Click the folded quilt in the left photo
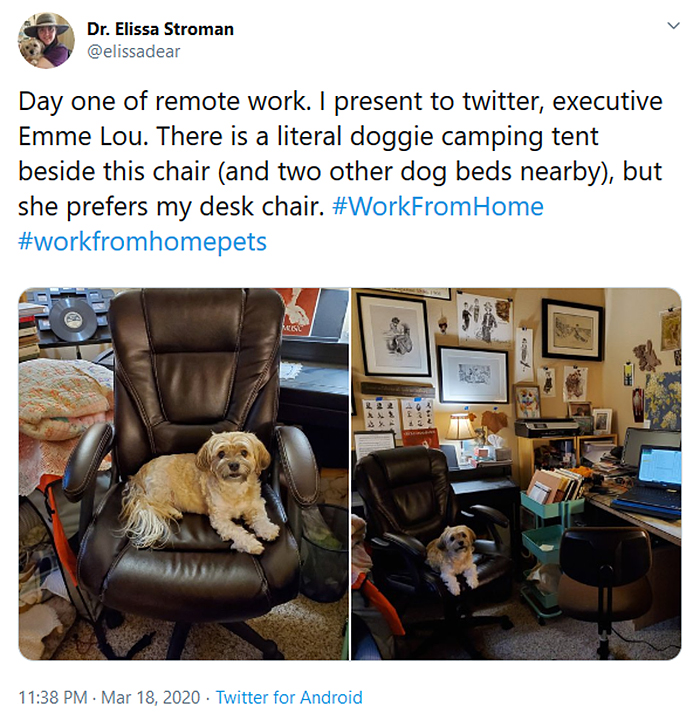Image resolution: width=700 pixels, height=720 pixels. (65, 399)
